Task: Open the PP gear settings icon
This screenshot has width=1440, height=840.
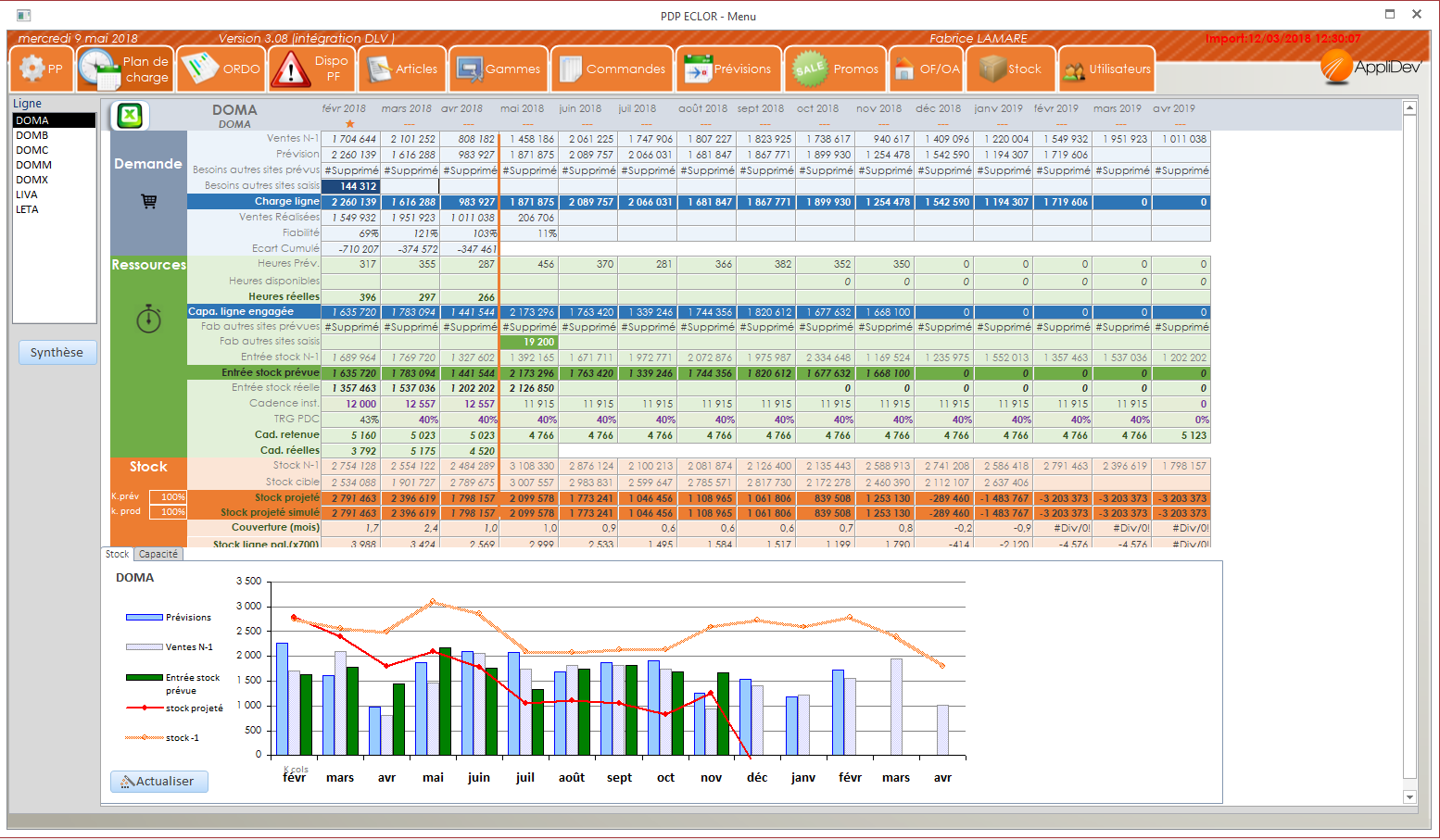Action: 32,69
